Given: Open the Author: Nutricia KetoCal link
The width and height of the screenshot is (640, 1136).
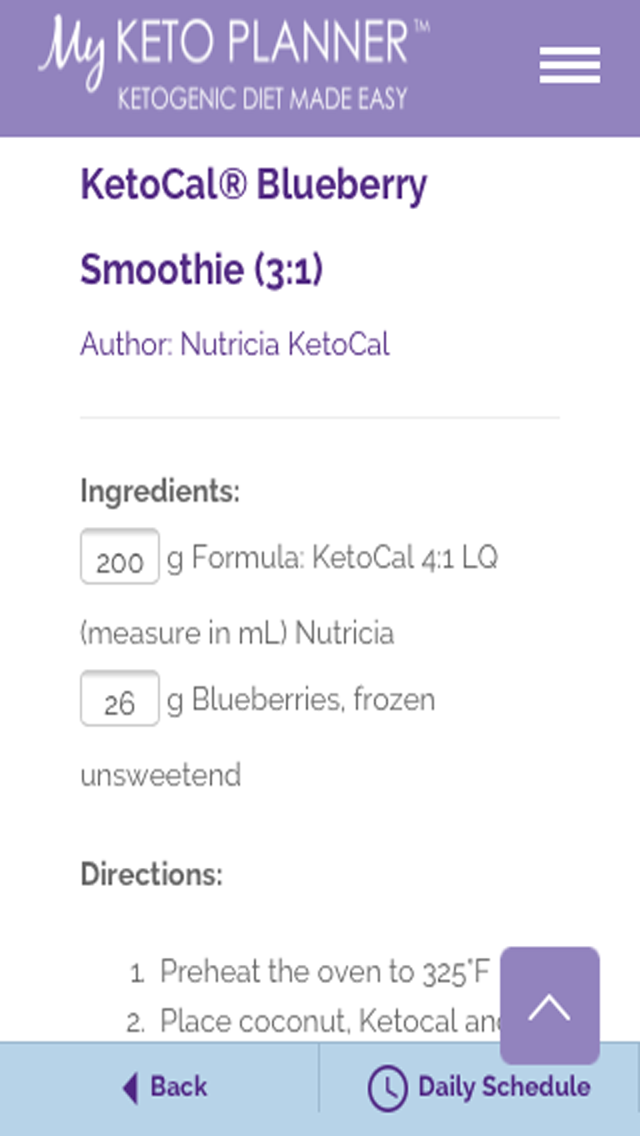Looking at the screenshot, I should (x=235, y=344).
